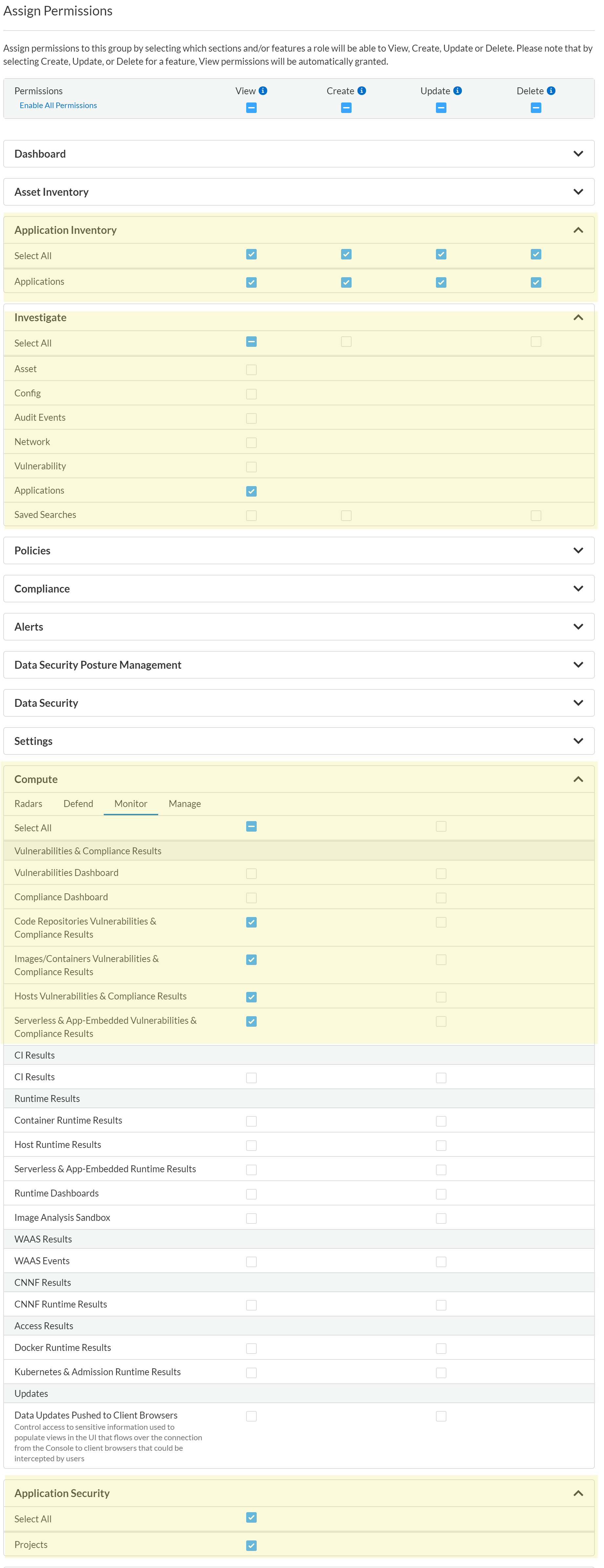Click the info icon next to View
Screen dimensions: 604x1568
pyautogui.click(x=263, y=91)
